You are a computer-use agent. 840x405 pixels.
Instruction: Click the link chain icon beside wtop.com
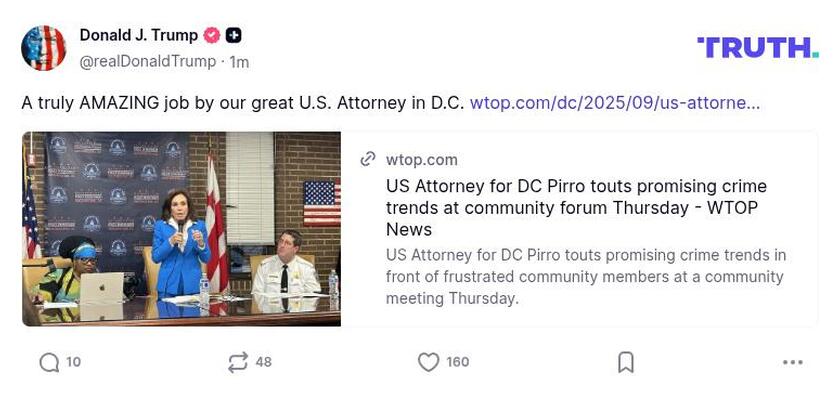(368, 159)
